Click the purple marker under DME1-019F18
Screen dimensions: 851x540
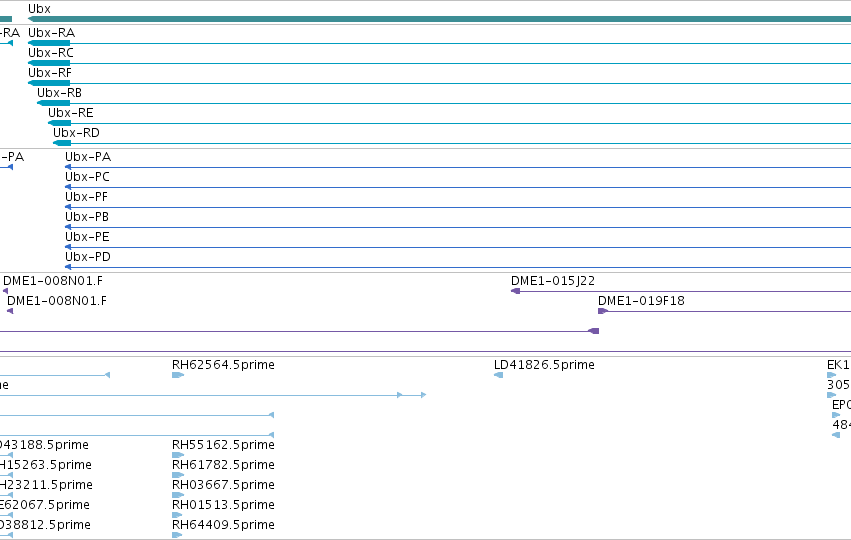tap(602, 312)
